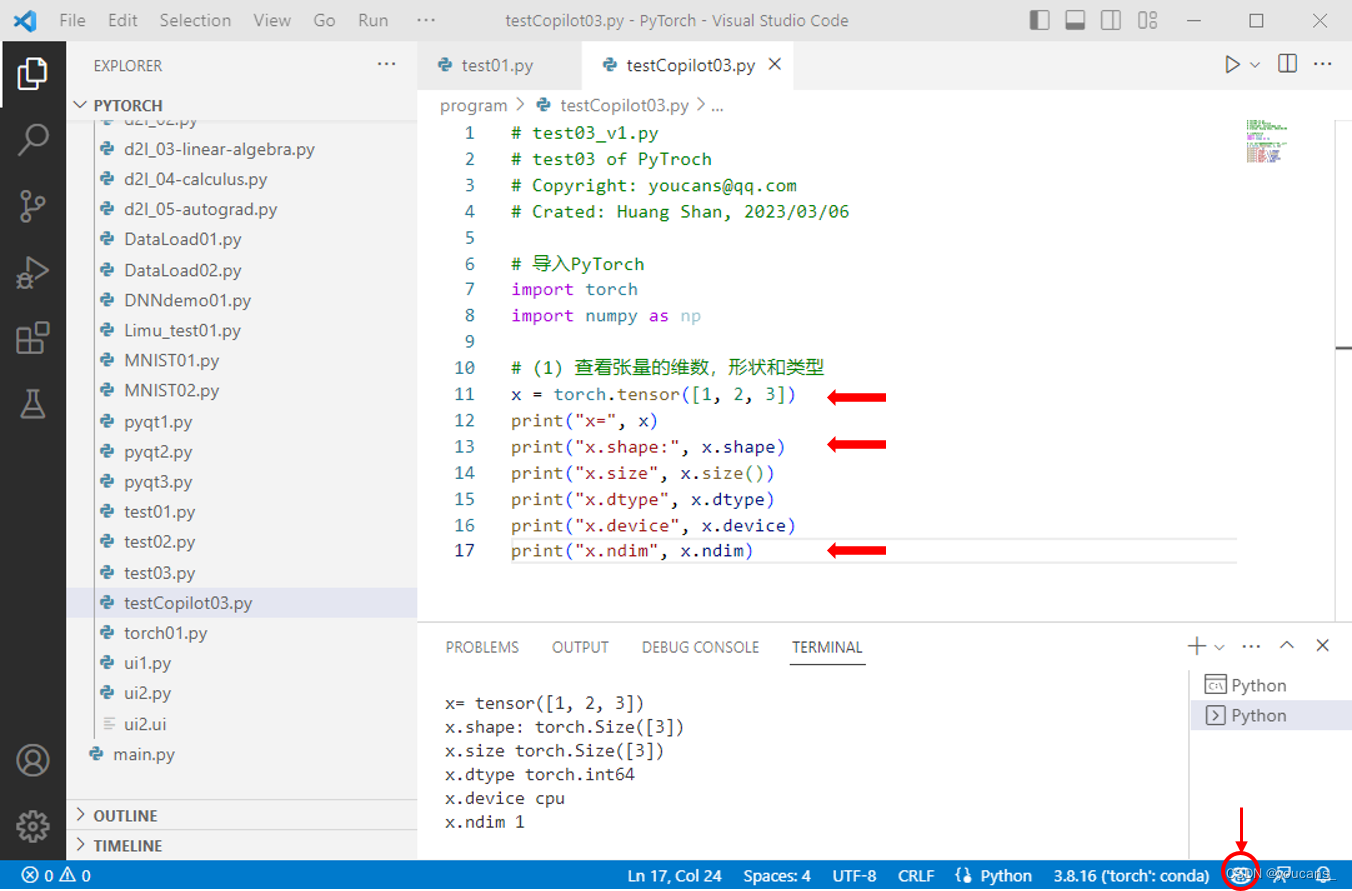This screenshot has height=891, width=1352.
Task: Toggle Secondary Side Bar visibility
Action: point(1111,20)
